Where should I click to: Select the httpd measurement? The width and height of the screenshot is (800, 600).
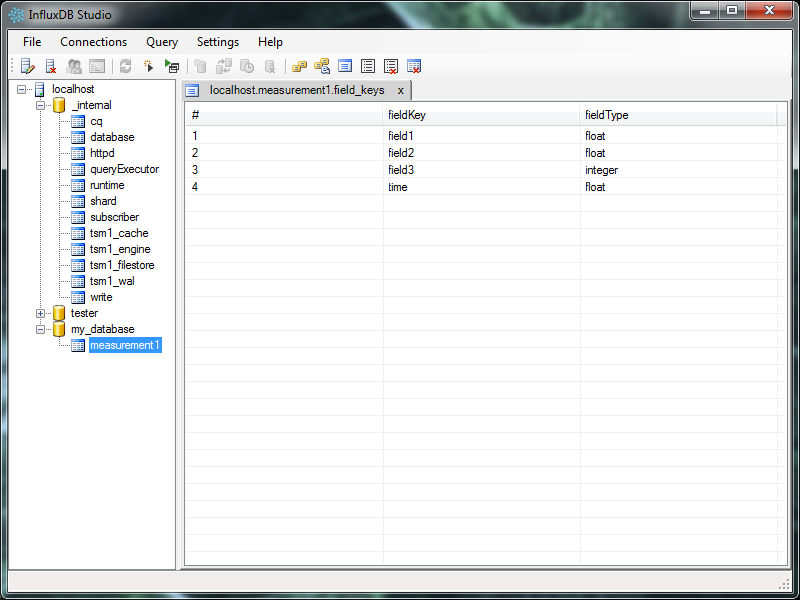pyautogui.click(x=102, y=153)
